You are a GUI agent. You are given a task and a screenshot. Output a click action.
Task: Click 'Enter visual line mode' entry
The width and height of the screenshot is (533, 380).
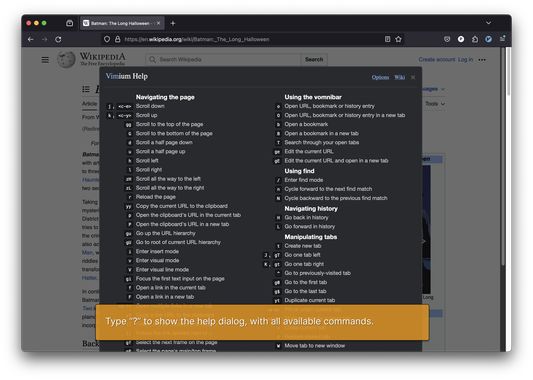pyautogui.click(x=162, y=270)
